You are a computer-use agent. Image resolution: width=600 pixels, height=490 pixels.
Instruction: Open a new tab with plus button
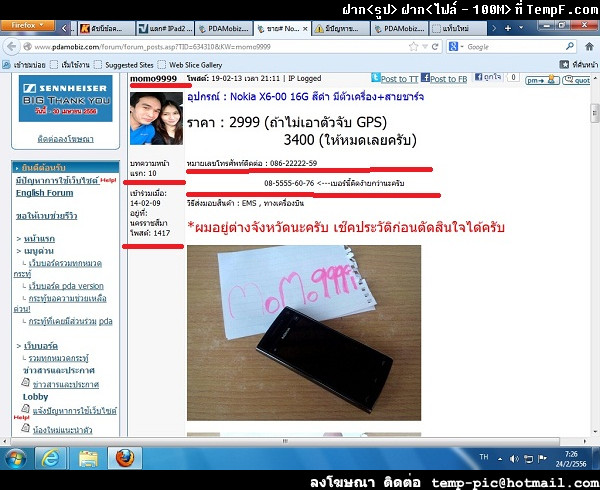[x=508, y=28]
